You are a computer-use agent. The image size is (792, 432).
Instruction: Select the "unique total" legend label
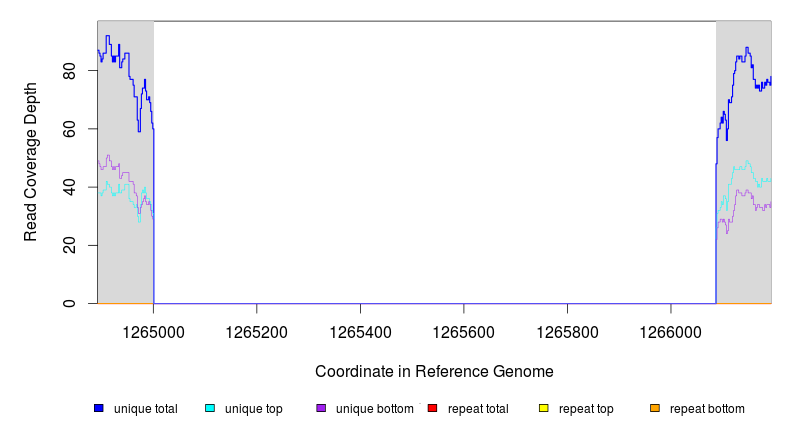[x=146, y=409]
